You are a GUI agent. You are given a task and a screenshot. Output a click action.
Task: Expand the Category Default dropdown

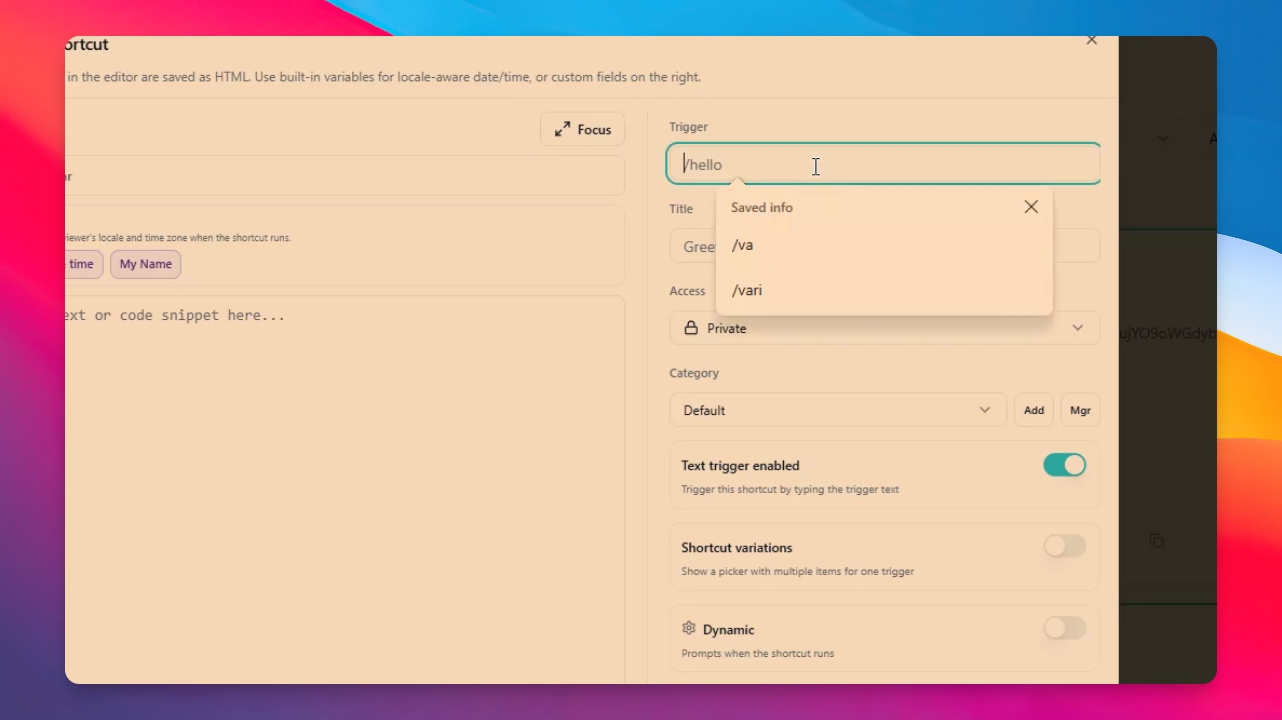pyautogui.click(x=838, y=410)
